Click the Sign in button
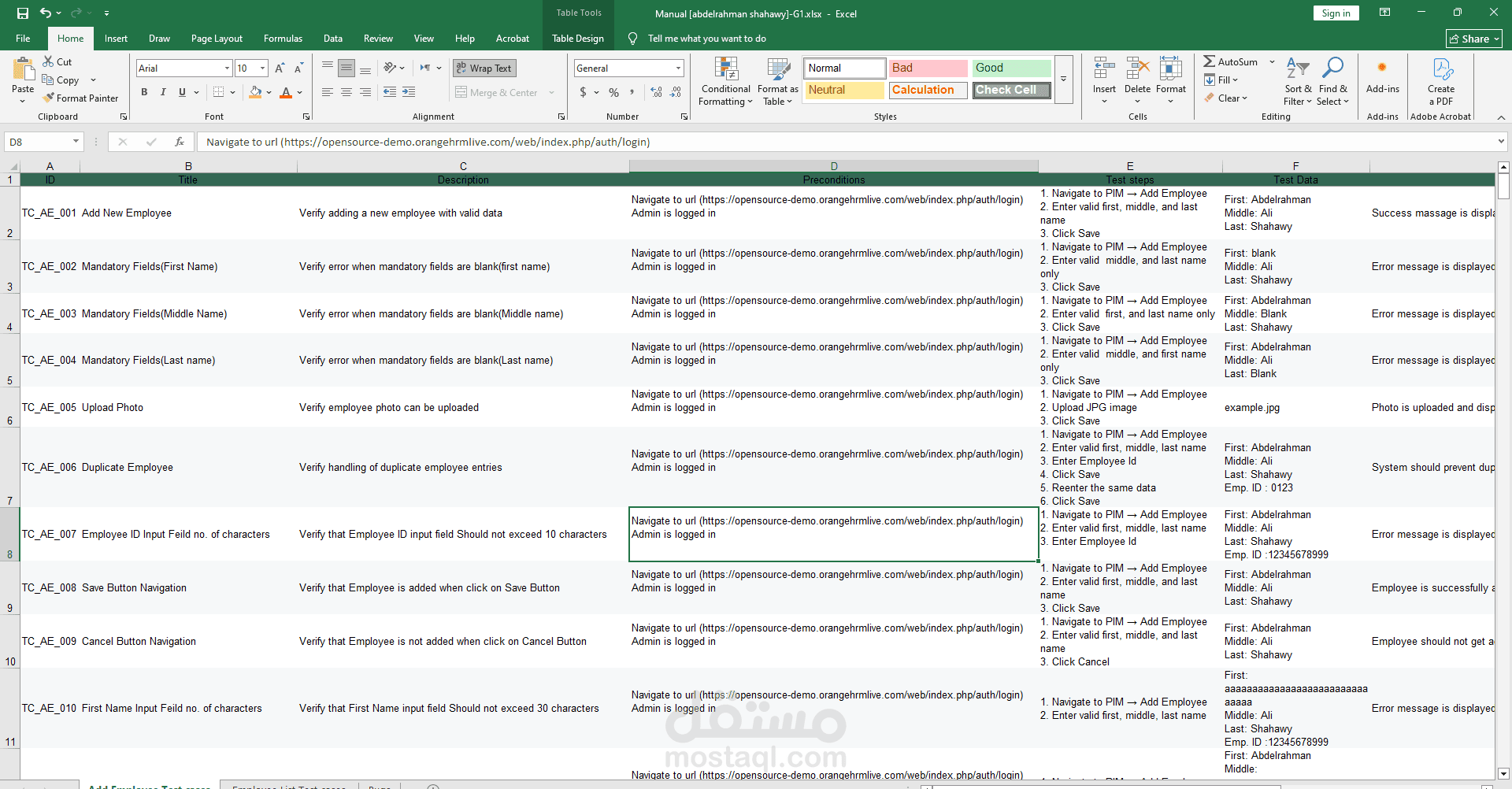This screenshot has height=789, width=1512. 1336,13
